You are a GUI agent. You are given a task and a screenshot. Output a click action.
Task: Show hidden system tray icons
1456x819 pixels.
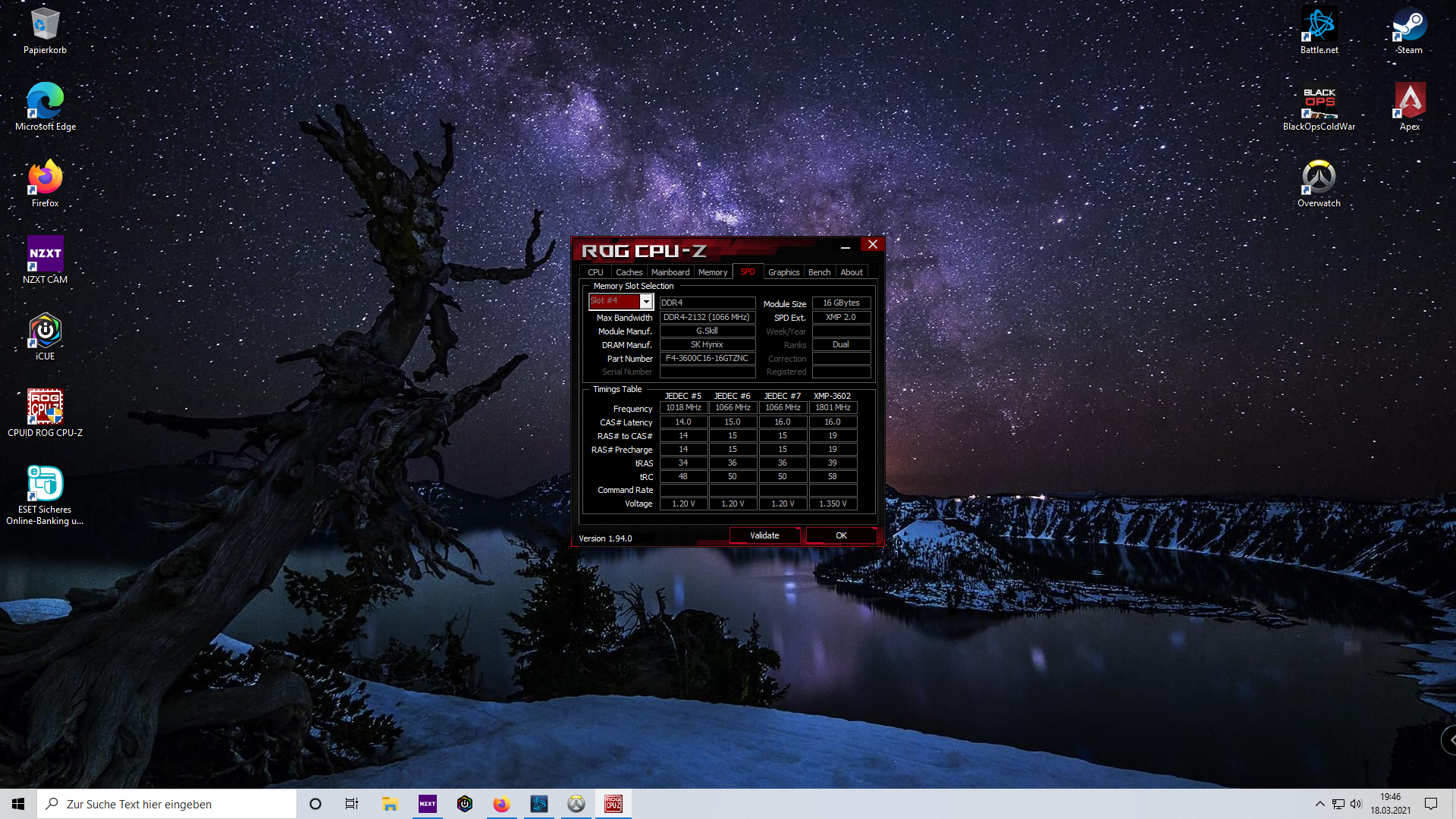(1319, 804)
